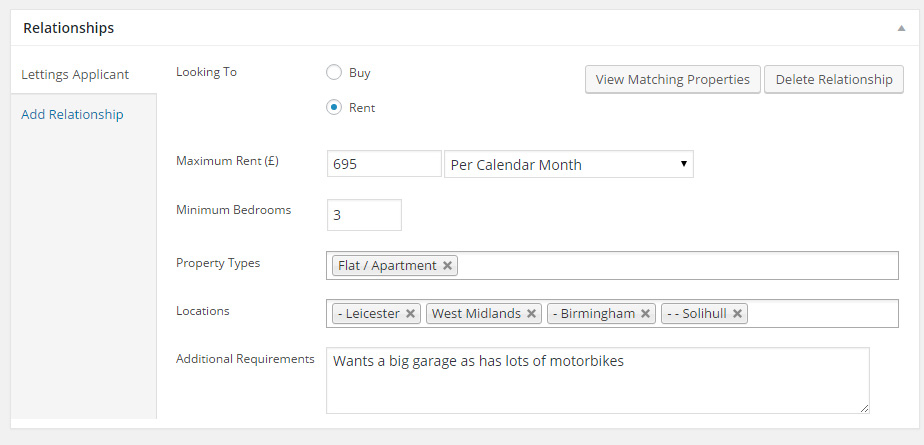The width and height of the screenshot is (924, 445).
Task: Switch to the Lettings Applicant tab
Action: coord(75,74)
